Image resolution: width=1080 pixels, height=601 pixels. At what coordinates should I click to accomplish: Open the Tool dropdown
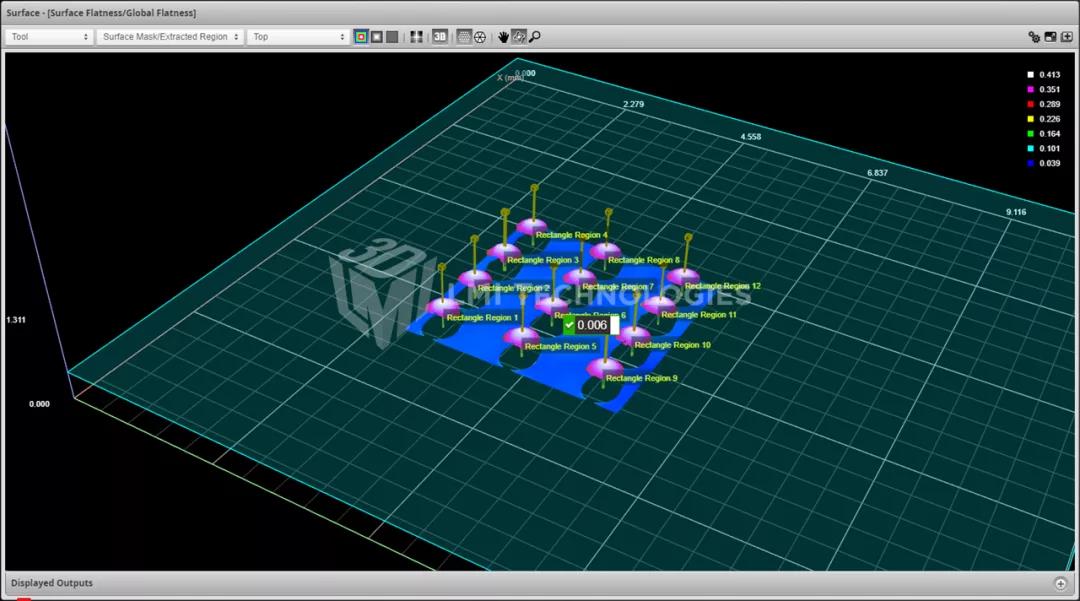point(49,36)
